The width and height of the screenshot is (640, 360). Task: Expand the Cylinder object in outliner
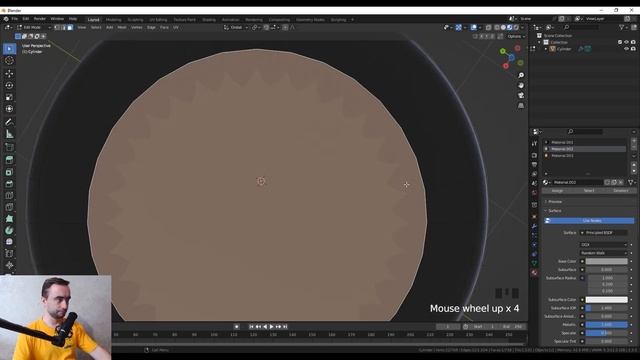546,49
